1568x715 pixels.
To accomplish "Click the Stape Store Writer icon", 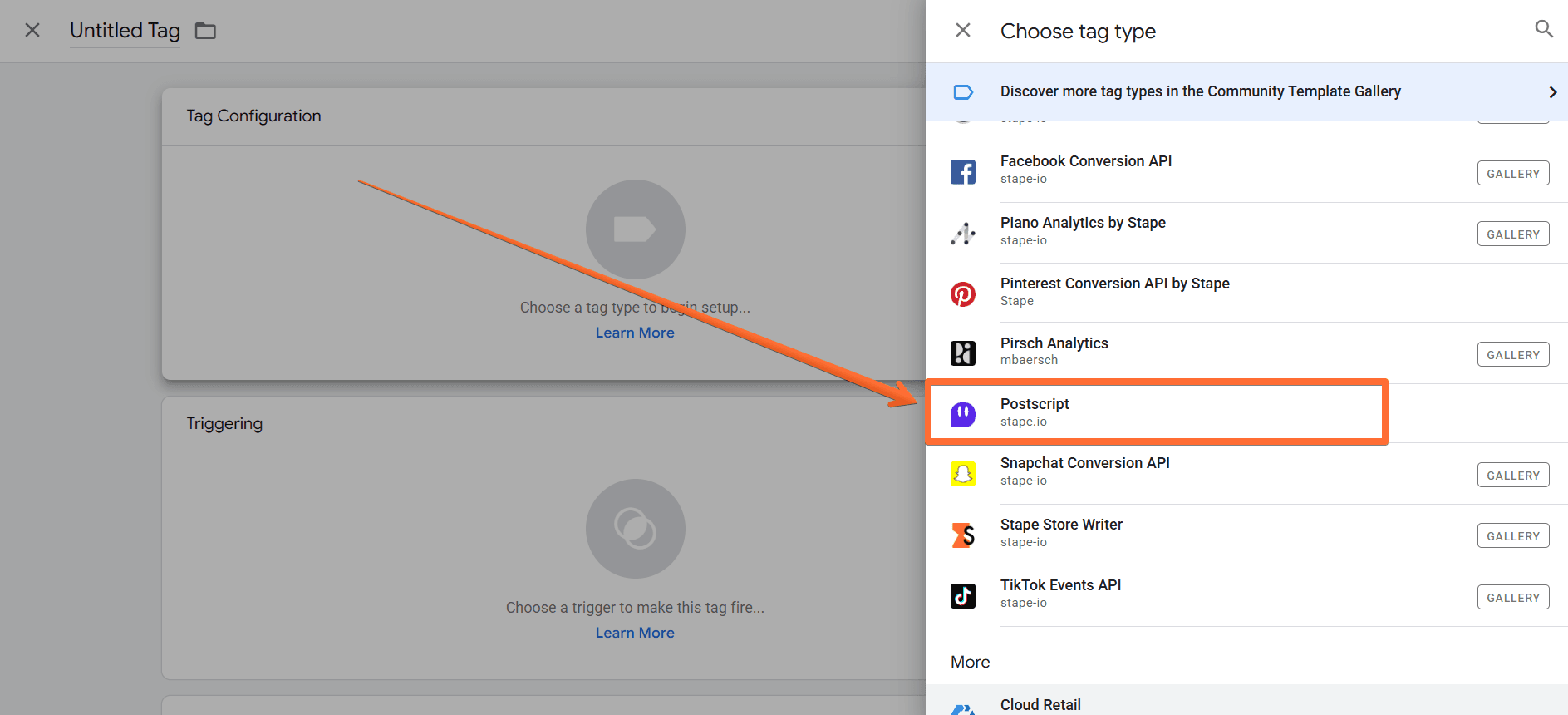I will click(963, 535).
